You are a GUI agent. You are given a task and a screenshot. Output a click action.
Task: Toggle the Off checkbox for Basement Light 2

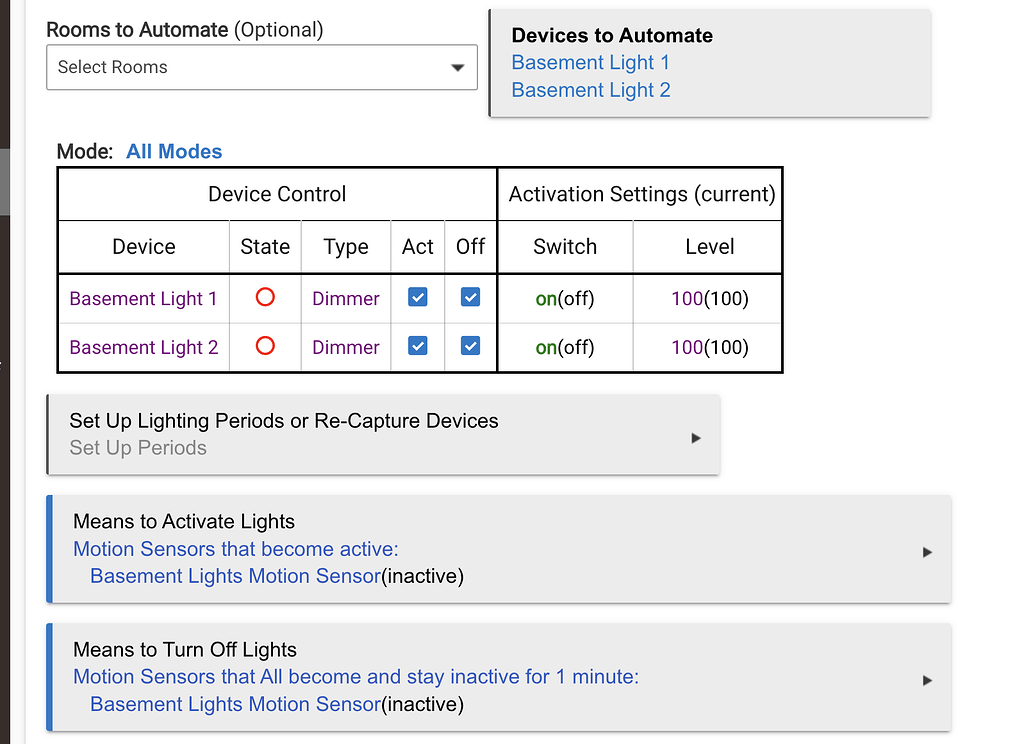click(x=469, y=347)
